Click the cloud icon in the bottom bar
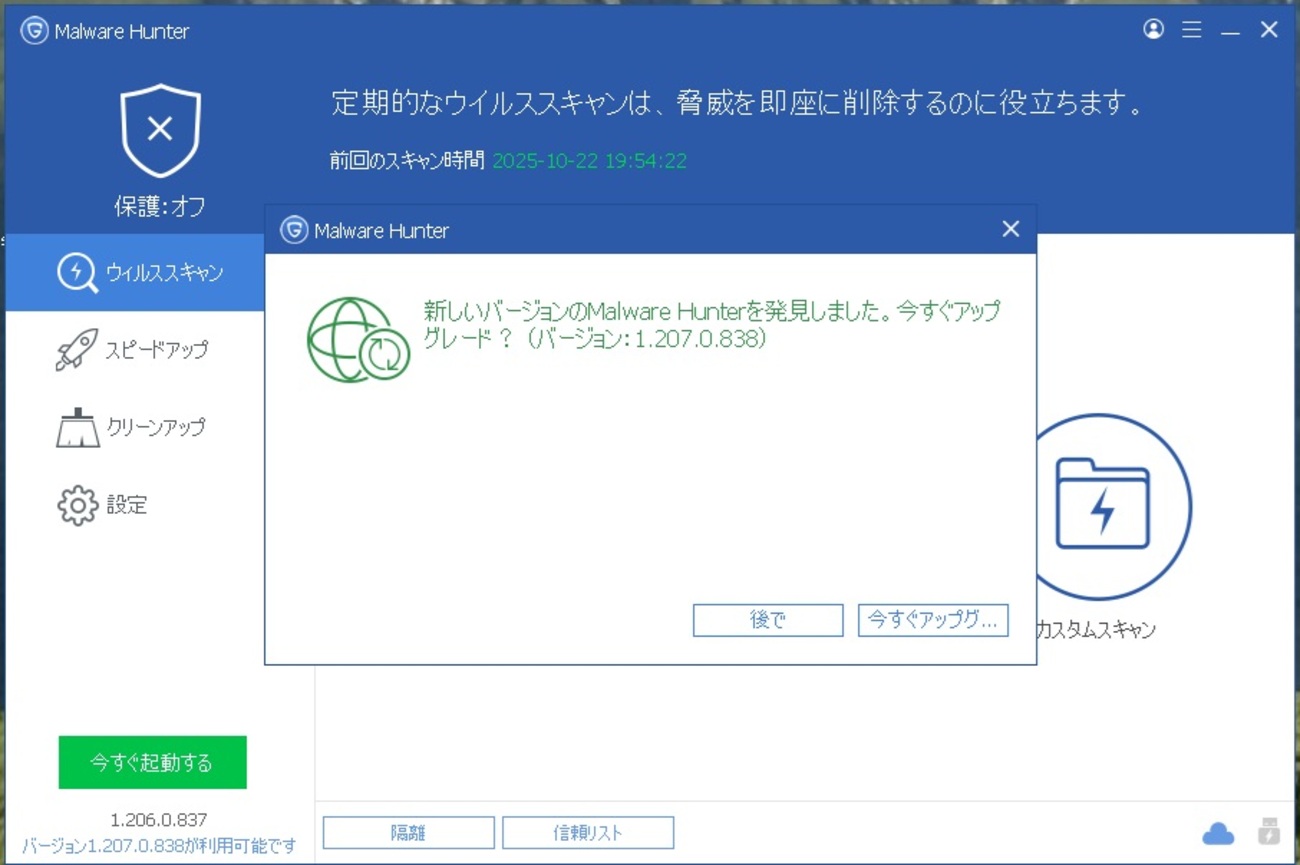 point(1218,832)
